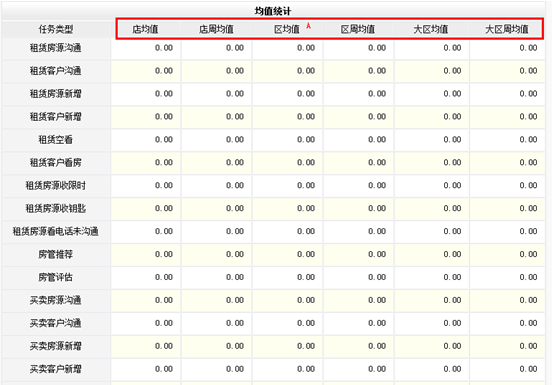Click the 任务类型 header cell

(x=56, y=29)
